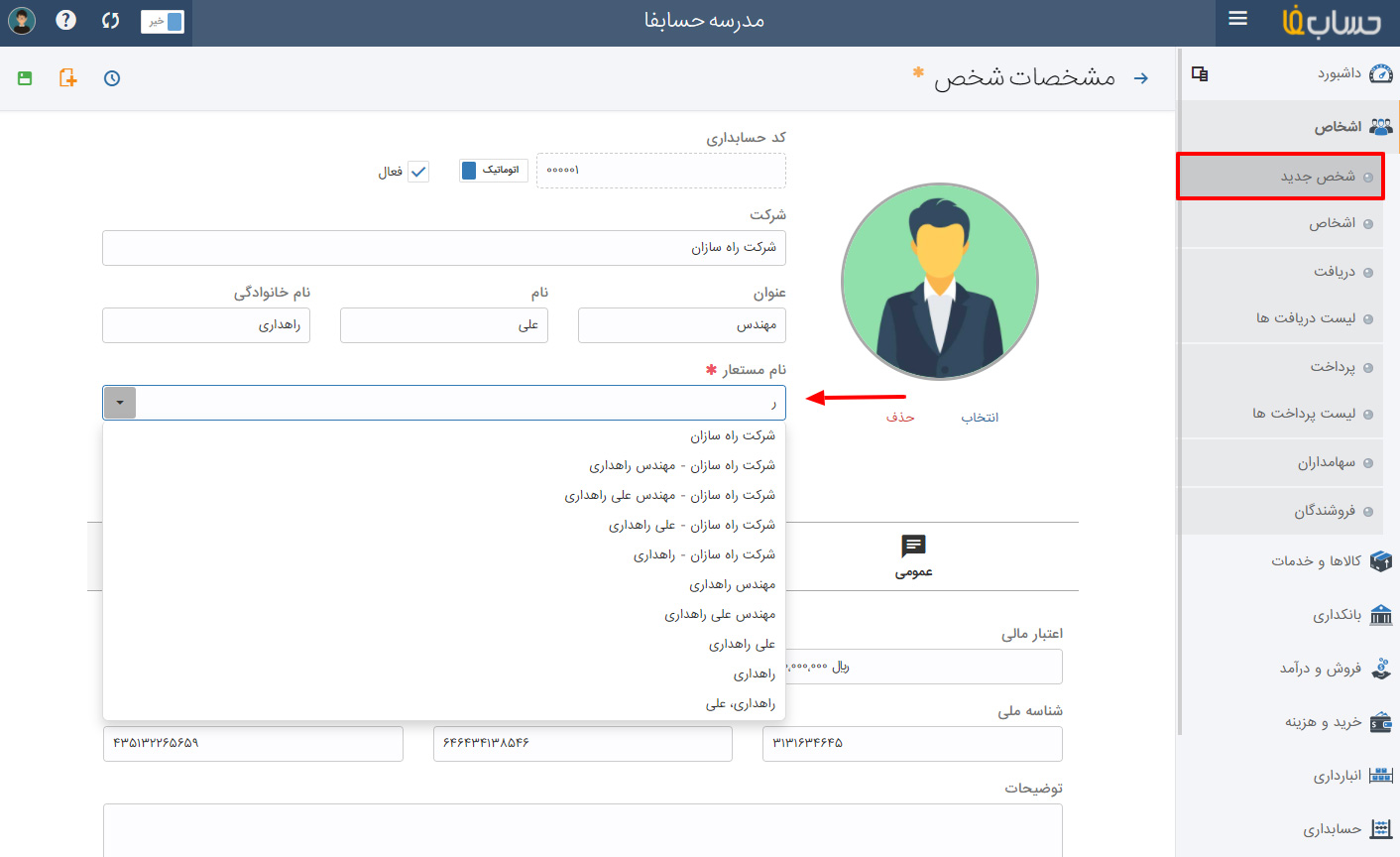
Task: Toggle the خیر switch in top bar
Action: [163, 21]
